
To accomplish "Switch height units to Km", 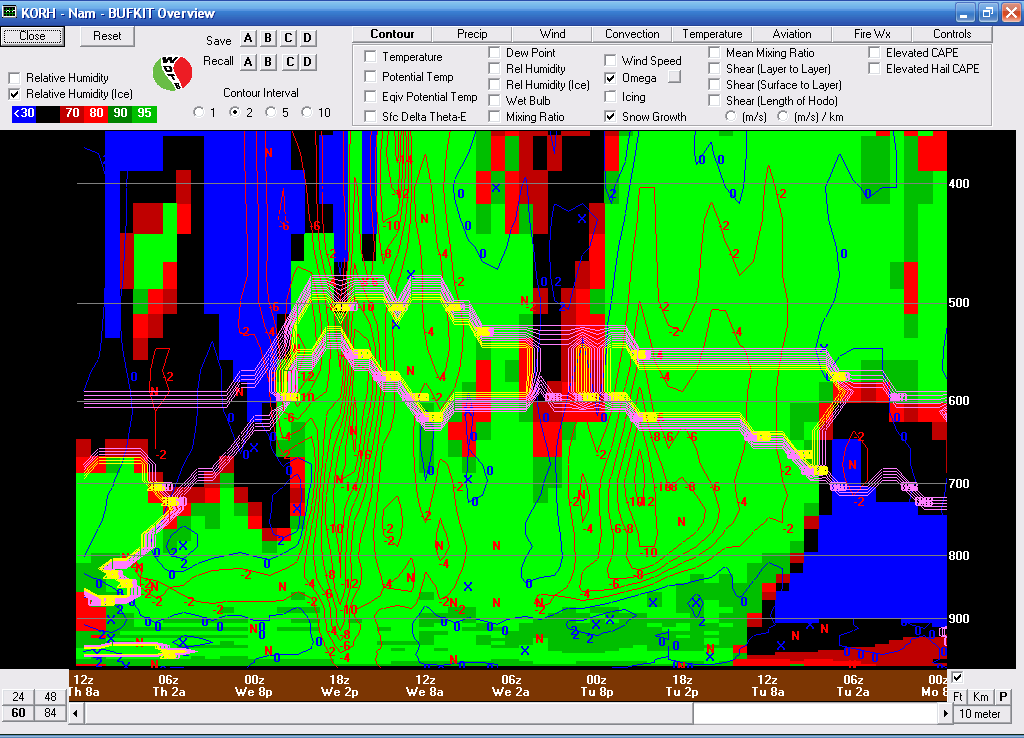I will (981, 697).
